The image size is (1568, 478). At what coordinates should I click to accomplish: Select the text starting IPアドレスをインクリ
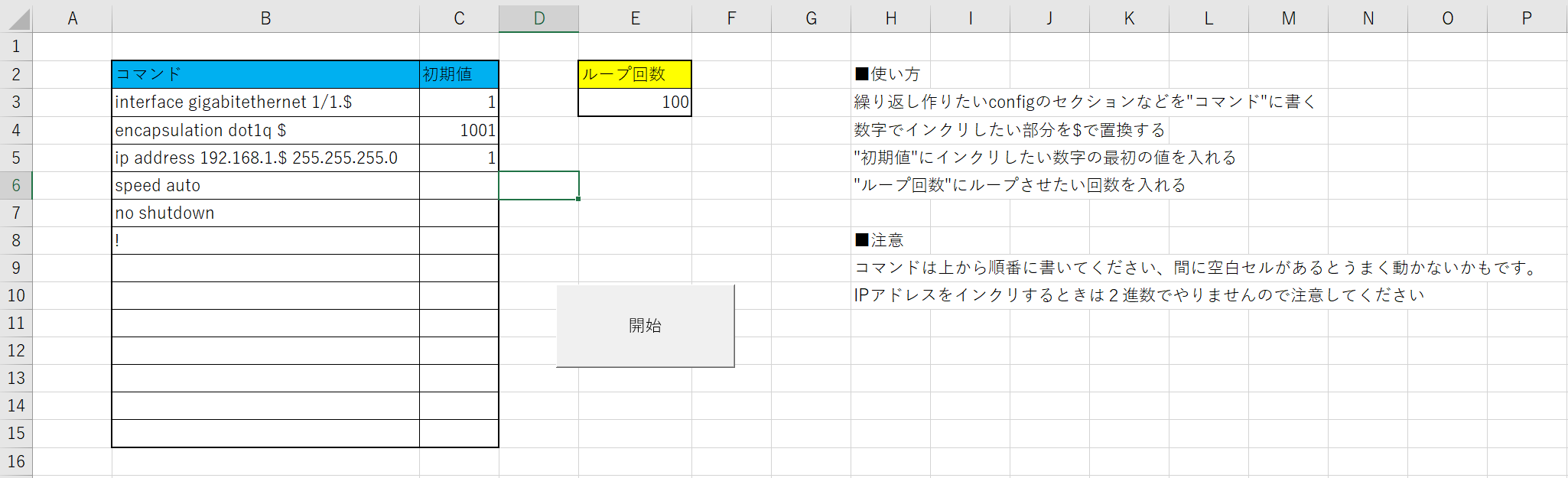coord(1139,295)
